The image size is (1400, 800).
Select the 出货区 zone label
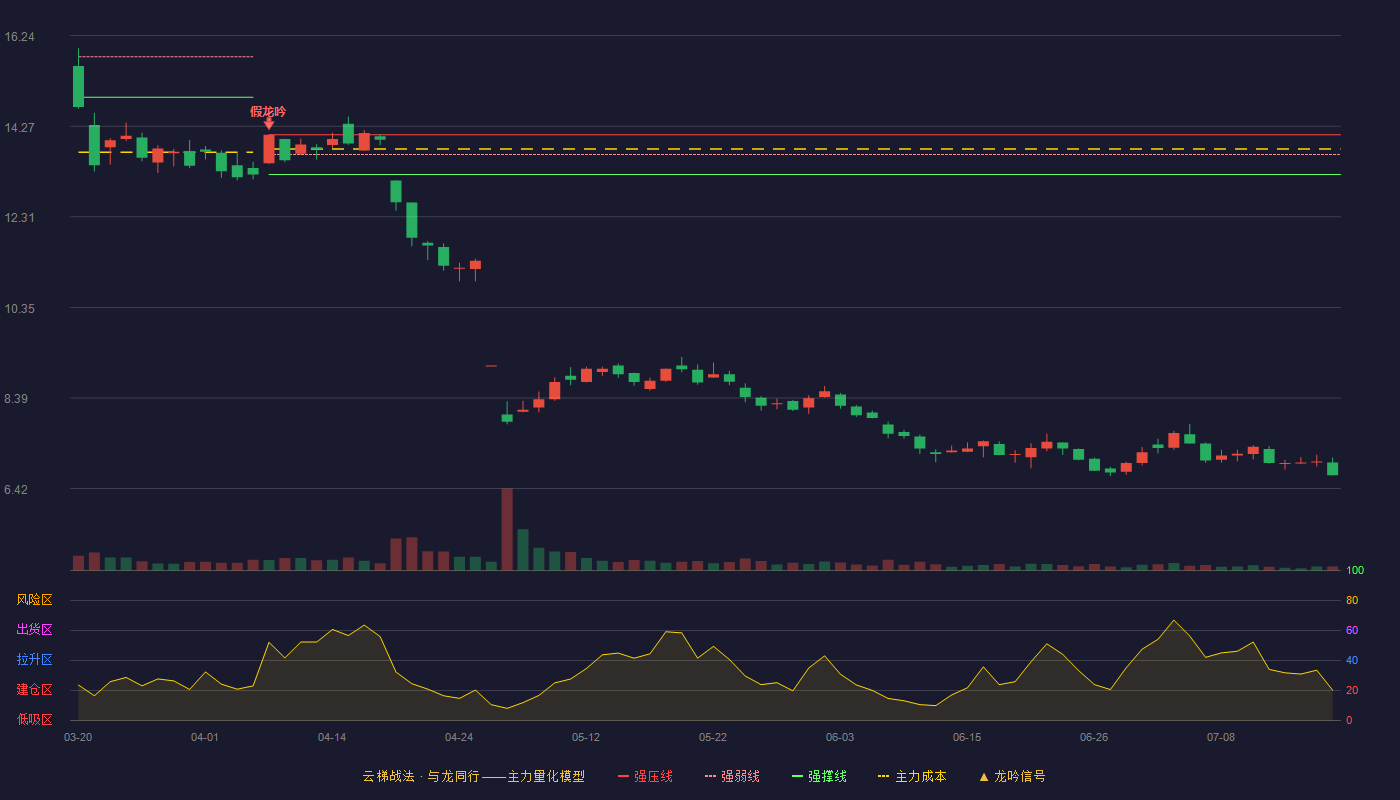point(34,630)
